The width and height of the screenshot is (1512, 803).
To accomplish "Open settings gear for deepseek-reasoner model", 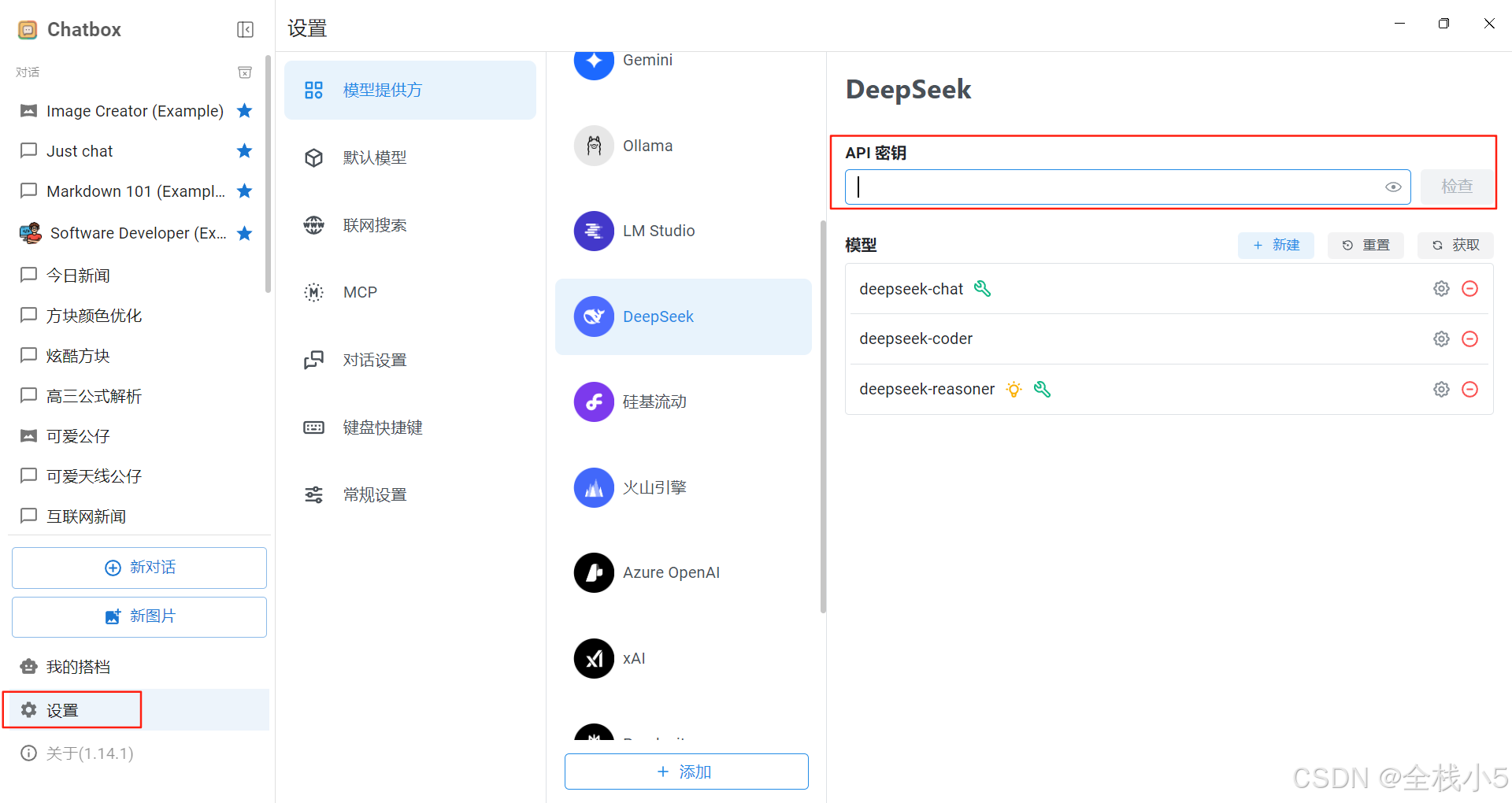I will pos(1441,389).
